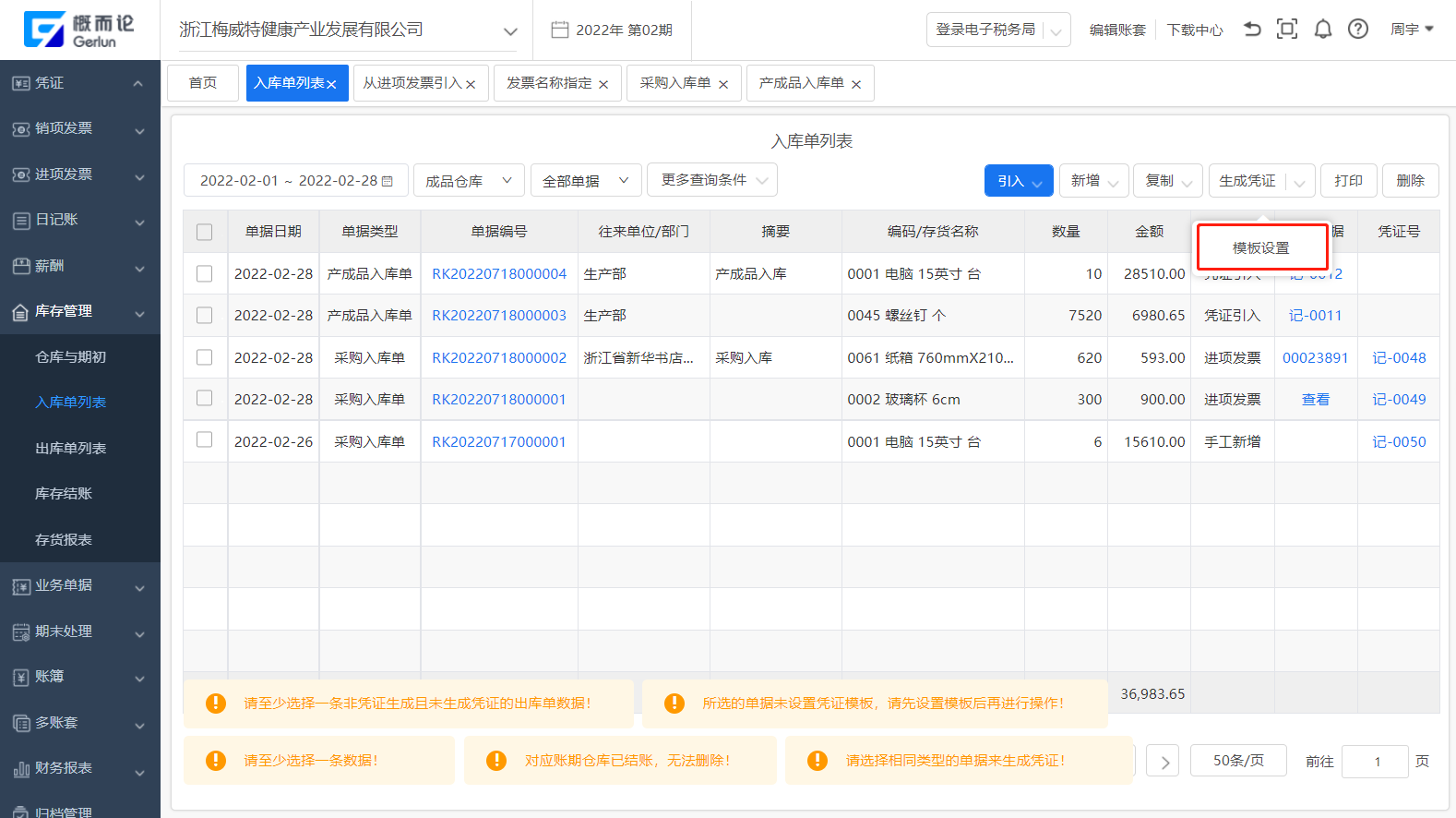This screenshot has height=818, width=1456.
Task: Click the 库存管理 sidebar icon
Action: pos(21,312)
